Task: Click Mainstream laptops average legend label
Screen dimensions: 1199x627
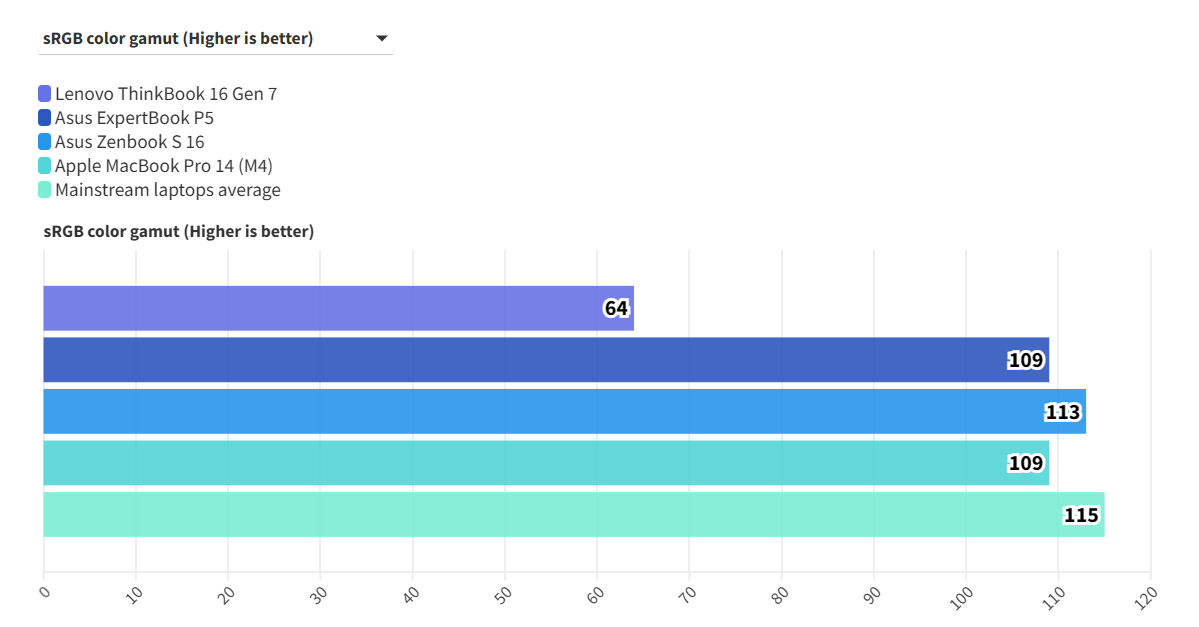Action: 168,190
